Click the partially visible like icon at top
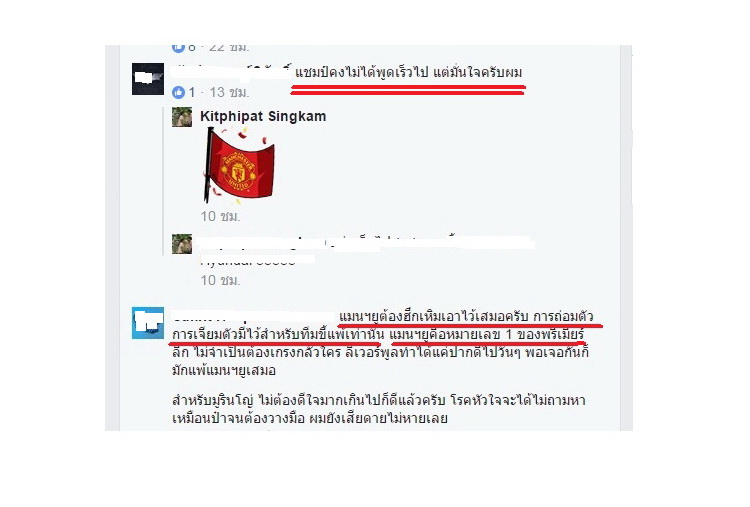Screen dimensions: 750x507 (x=178, y=48)
